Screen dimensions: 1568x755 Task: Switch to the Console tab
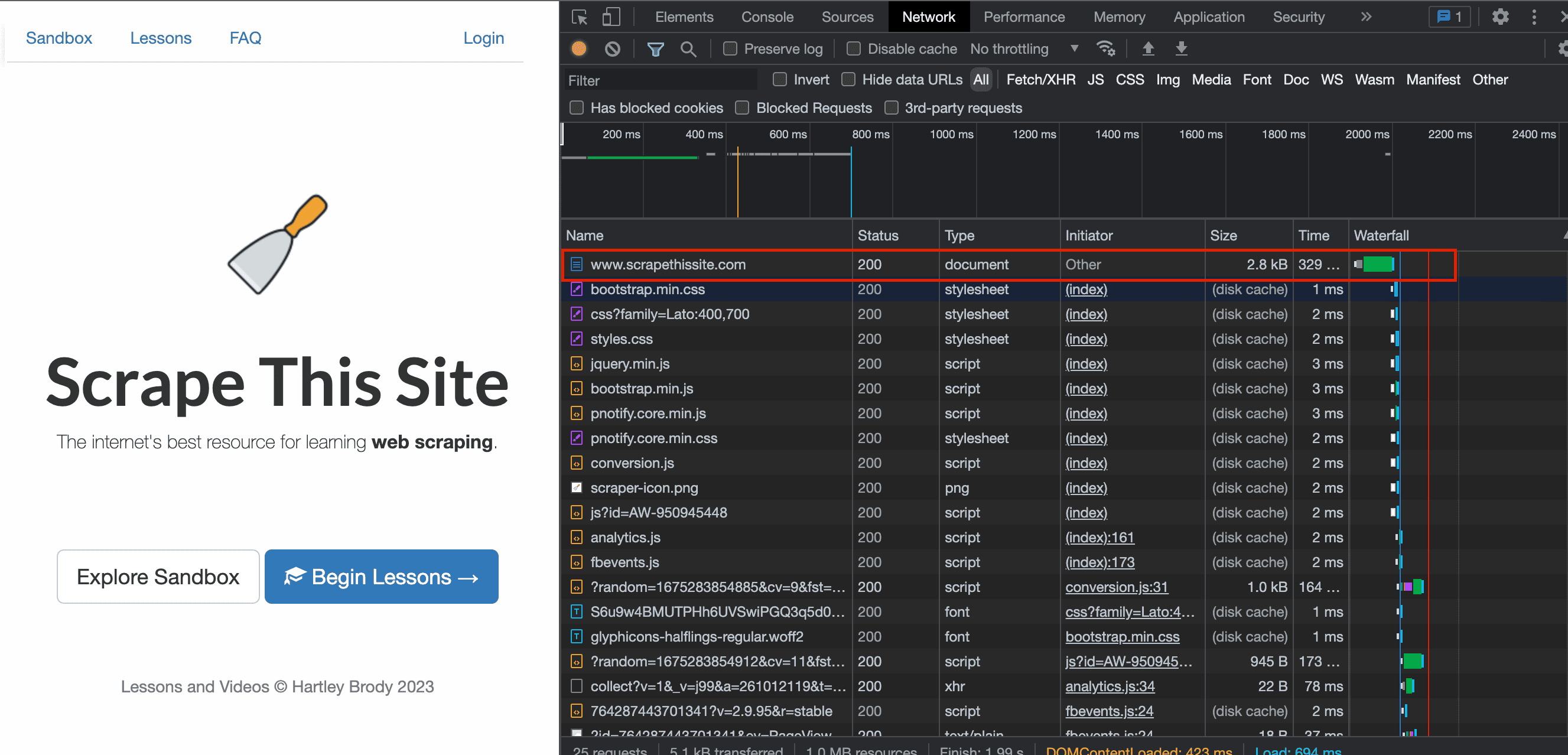(x=767, y=17)
